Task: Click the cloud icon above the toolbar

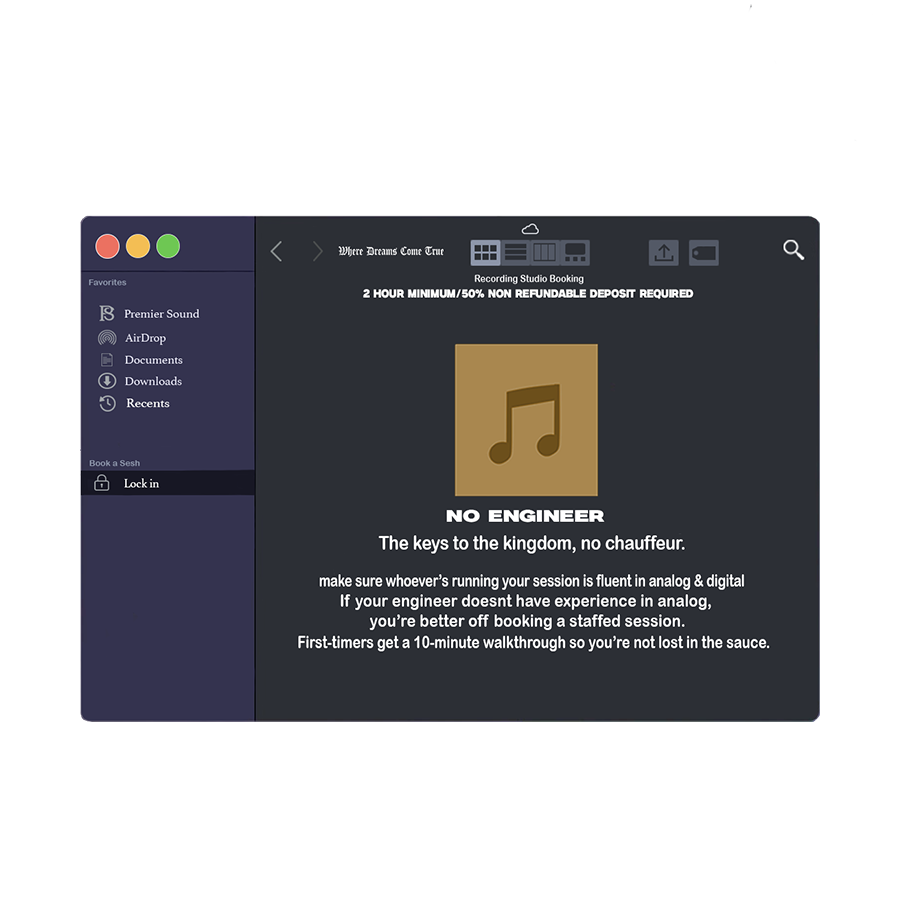Action: coord(530,229)
